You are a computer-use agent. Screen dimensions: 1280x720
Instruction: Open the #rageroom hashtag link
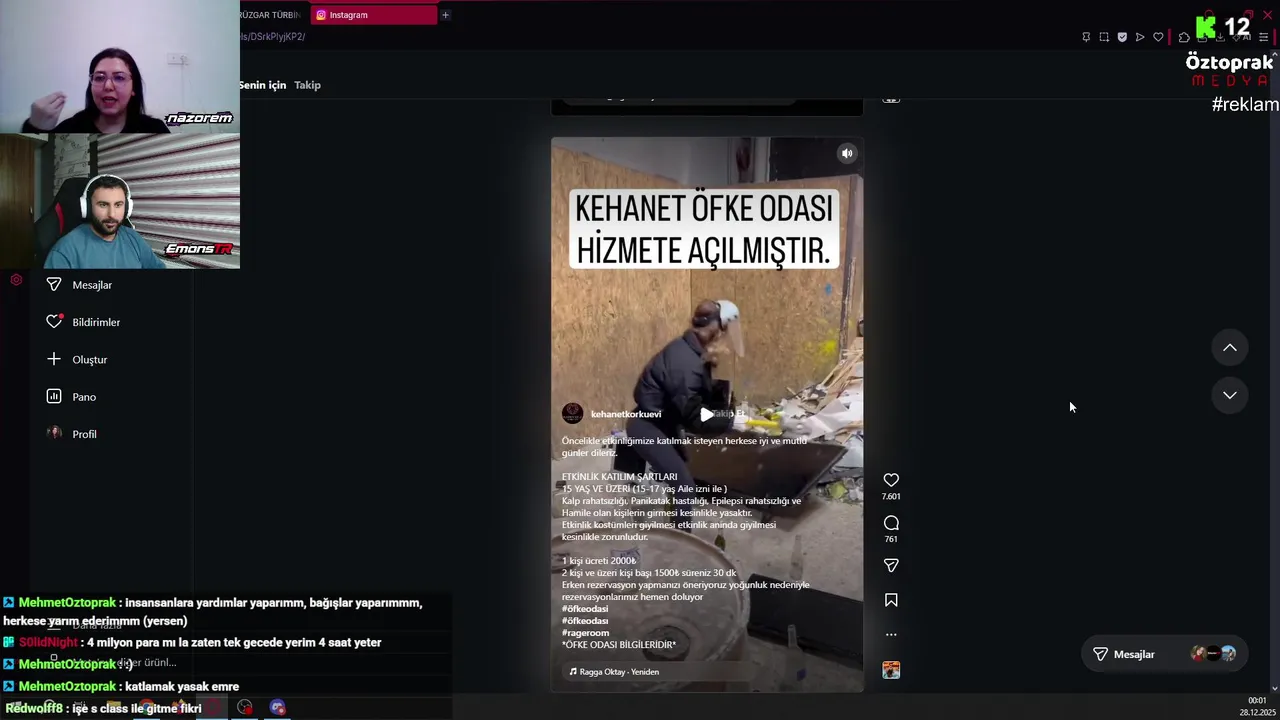coord(585,633)
